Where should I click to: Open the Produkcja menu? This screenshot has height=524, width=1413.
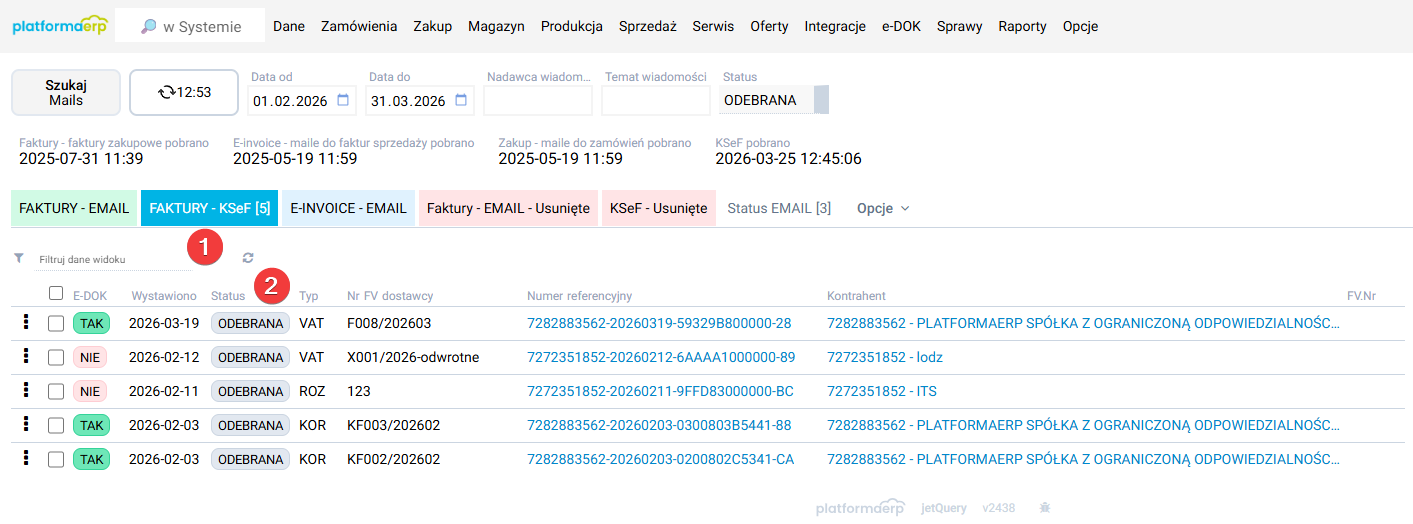click(572, 27)
